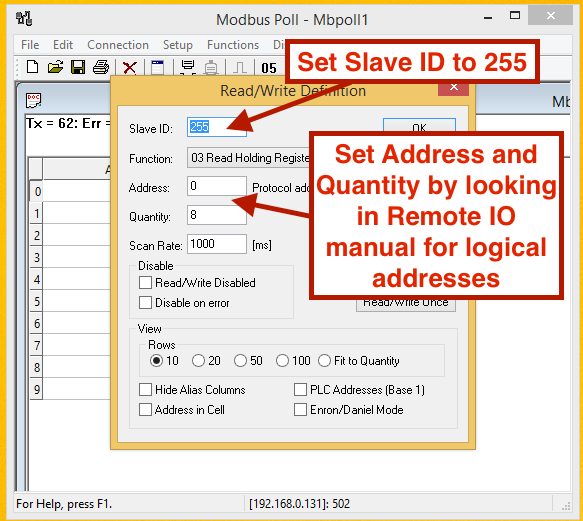
Task: Open the Connection menu
Action: [118, 45]
